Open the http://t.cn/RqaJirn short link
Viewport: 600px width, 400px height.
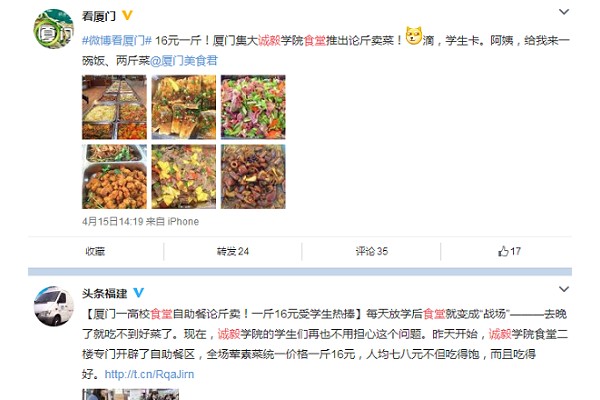149,374
